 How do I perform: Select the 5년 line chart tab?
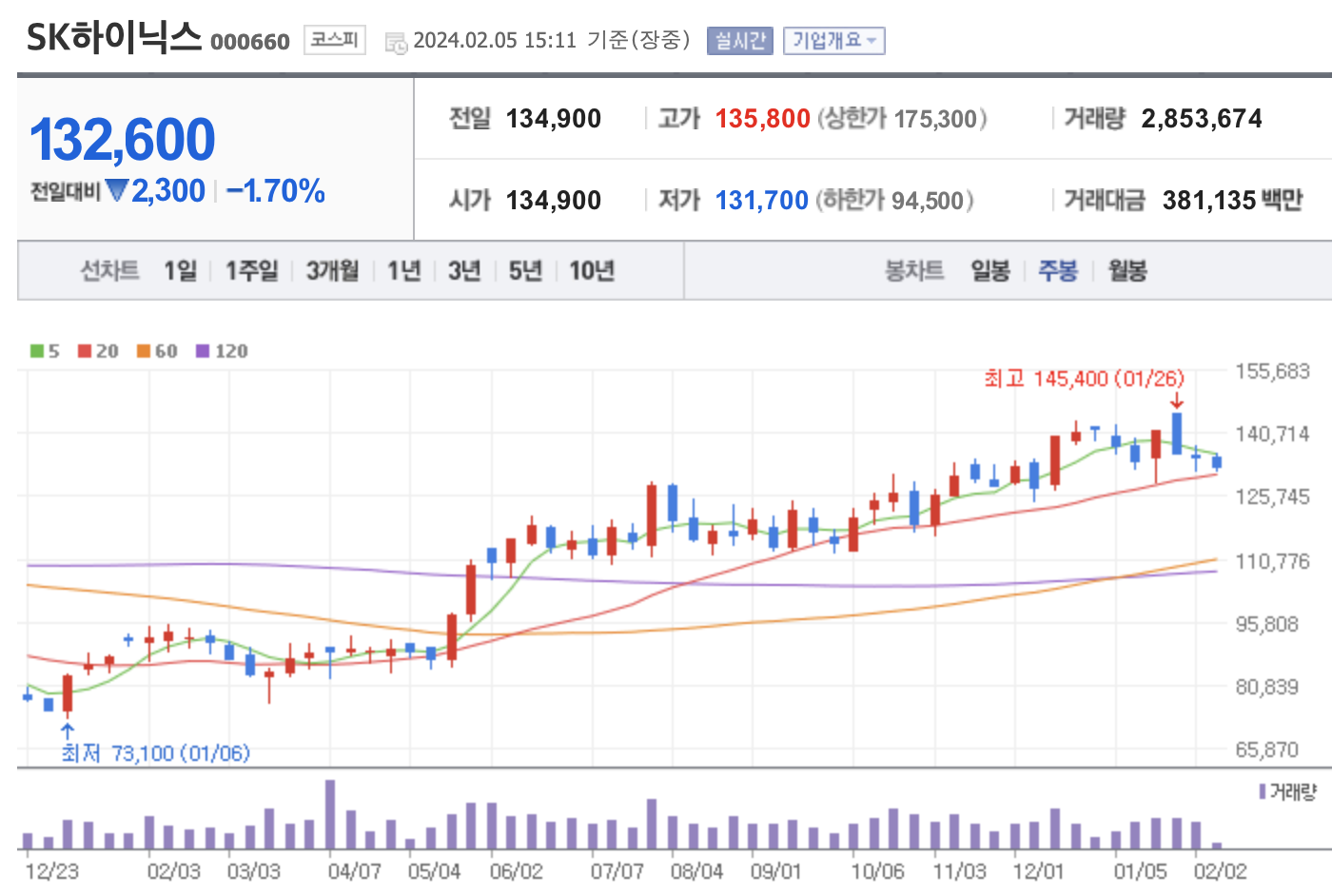[525, 271]
